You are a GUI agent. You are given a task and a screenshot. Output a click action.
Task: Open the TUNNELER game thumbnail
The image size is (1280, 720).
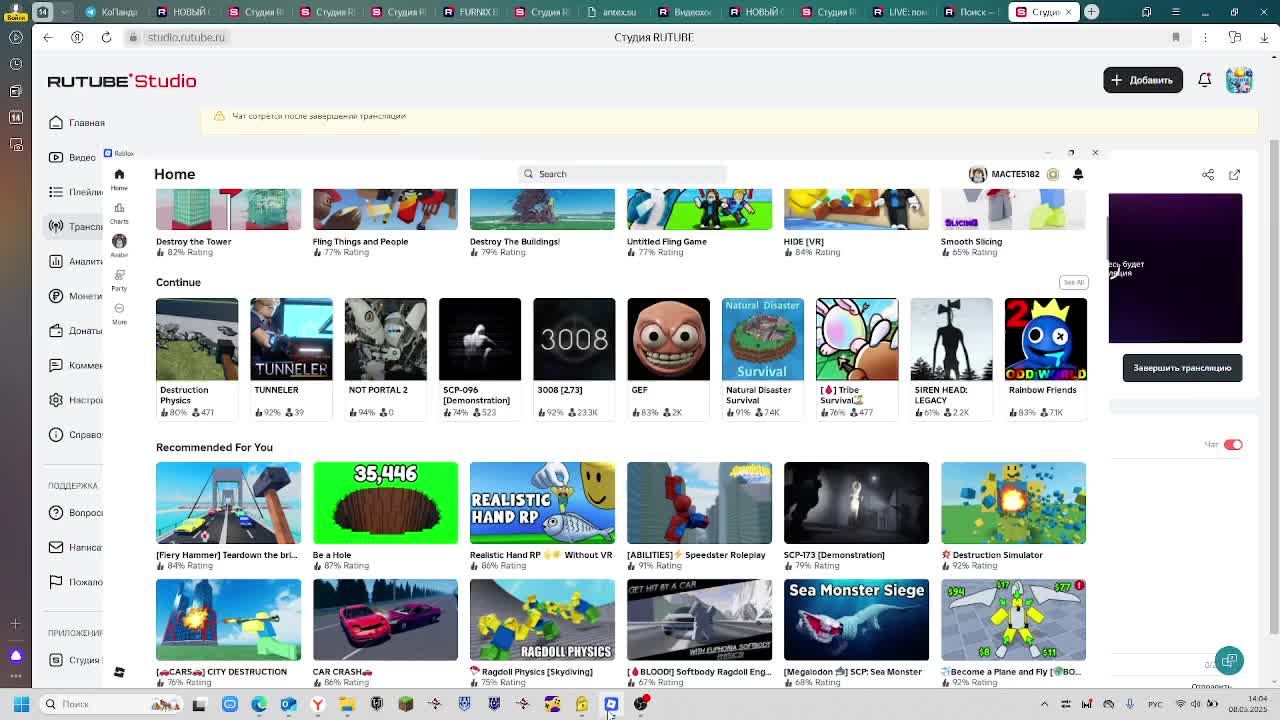point(291,339)
